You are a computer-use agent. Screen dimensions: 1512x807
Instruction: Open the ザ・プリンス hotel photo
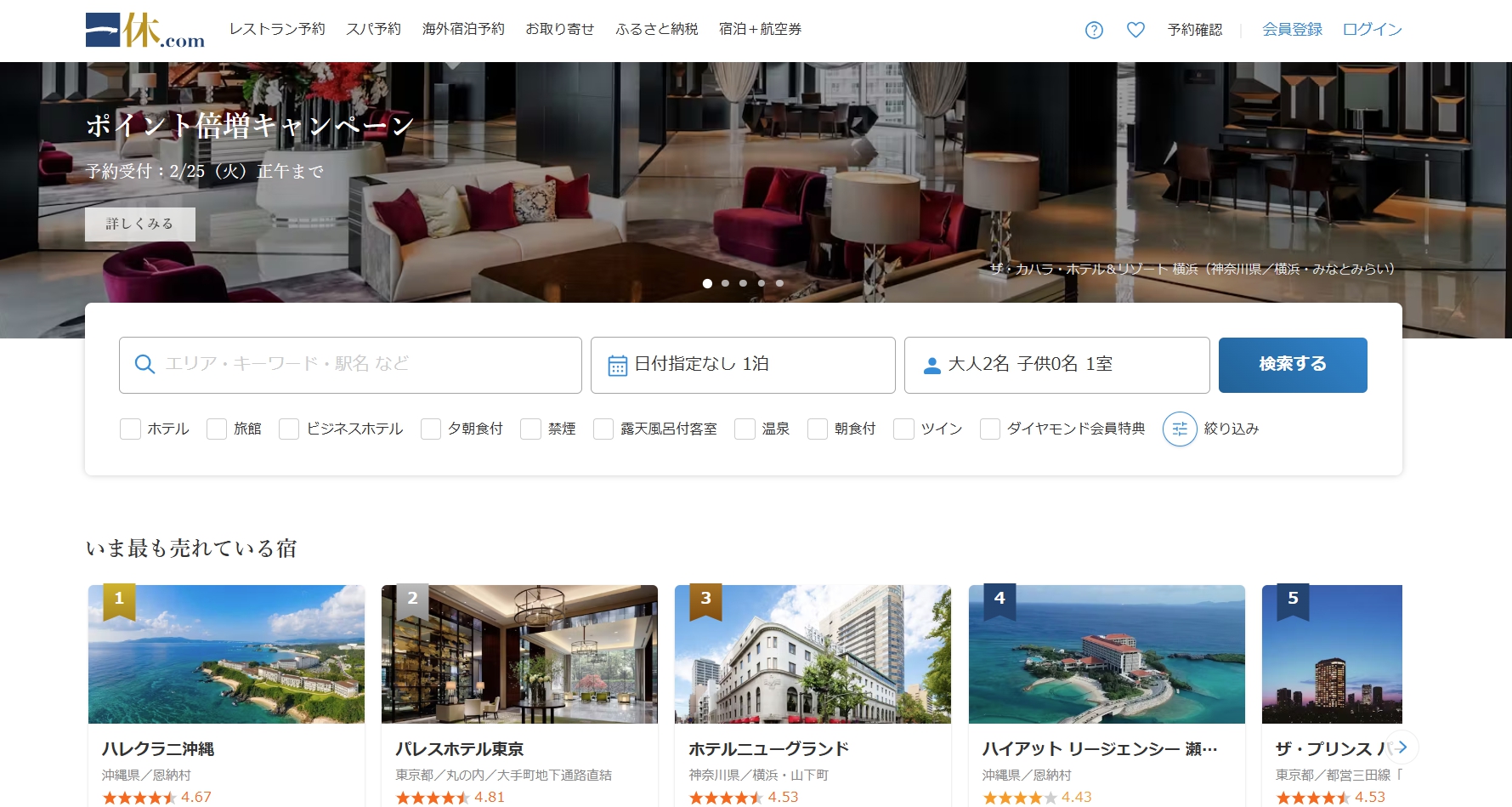coord(1332,654)
